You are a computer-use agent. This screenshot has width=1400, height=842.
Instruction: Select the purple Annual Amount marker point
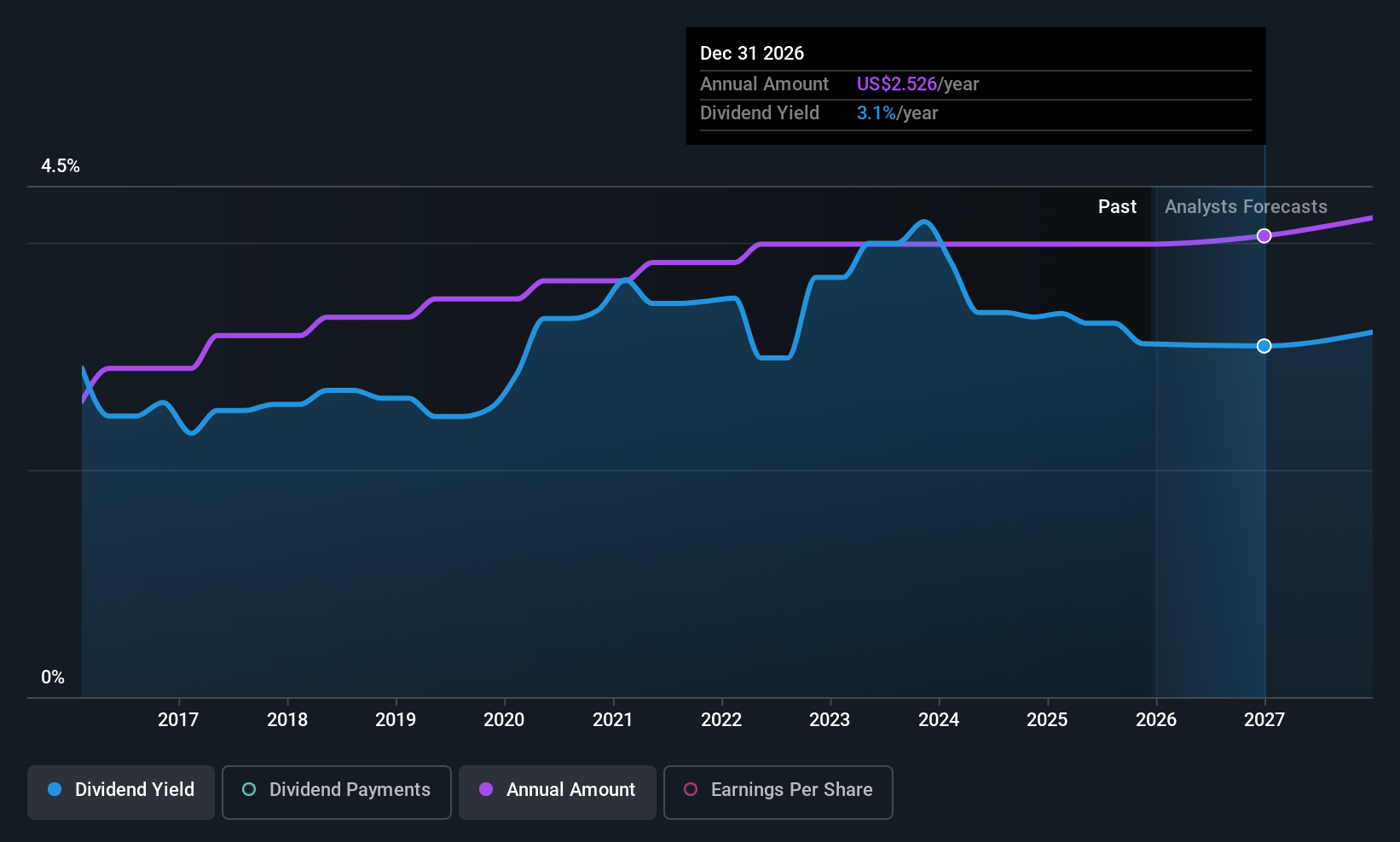(1264, 235)
